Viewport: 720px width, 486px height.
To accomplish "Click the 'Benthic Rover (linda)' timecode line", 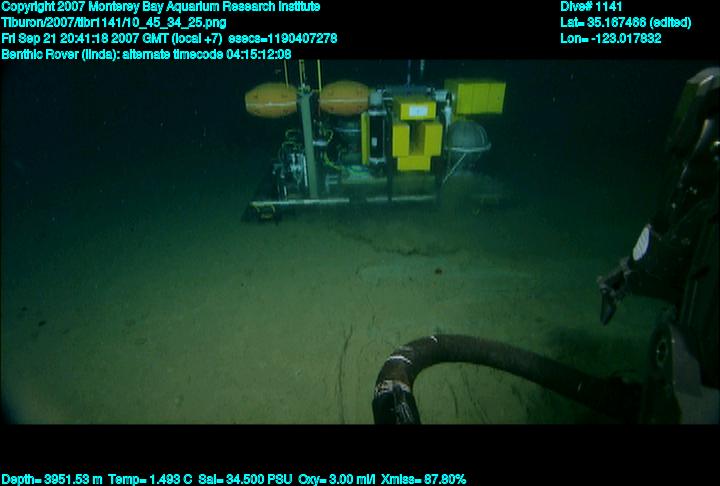I will 146,54.
